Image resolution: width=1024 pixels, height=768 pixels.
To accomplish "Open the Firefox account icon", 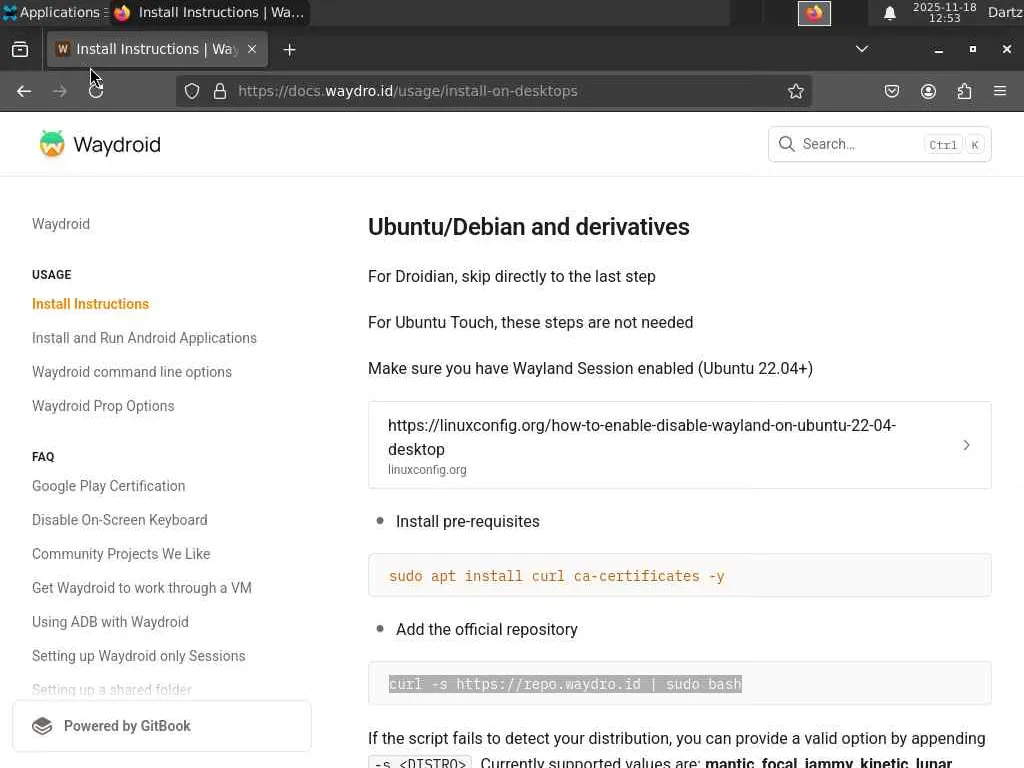I will pos(928,91).
